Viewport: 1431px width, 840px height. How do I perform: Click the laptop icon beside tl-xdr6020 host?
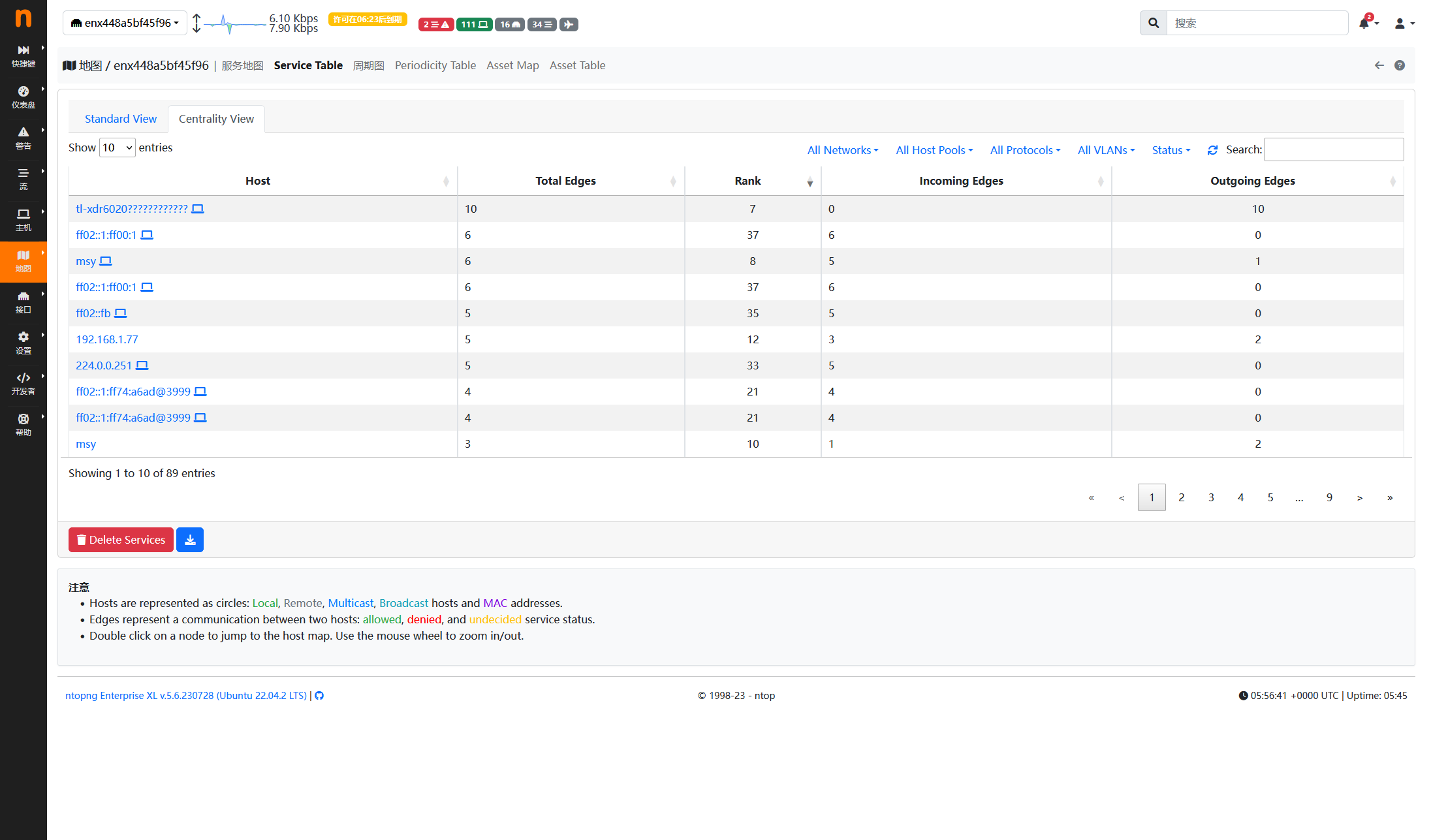(198, 209)
